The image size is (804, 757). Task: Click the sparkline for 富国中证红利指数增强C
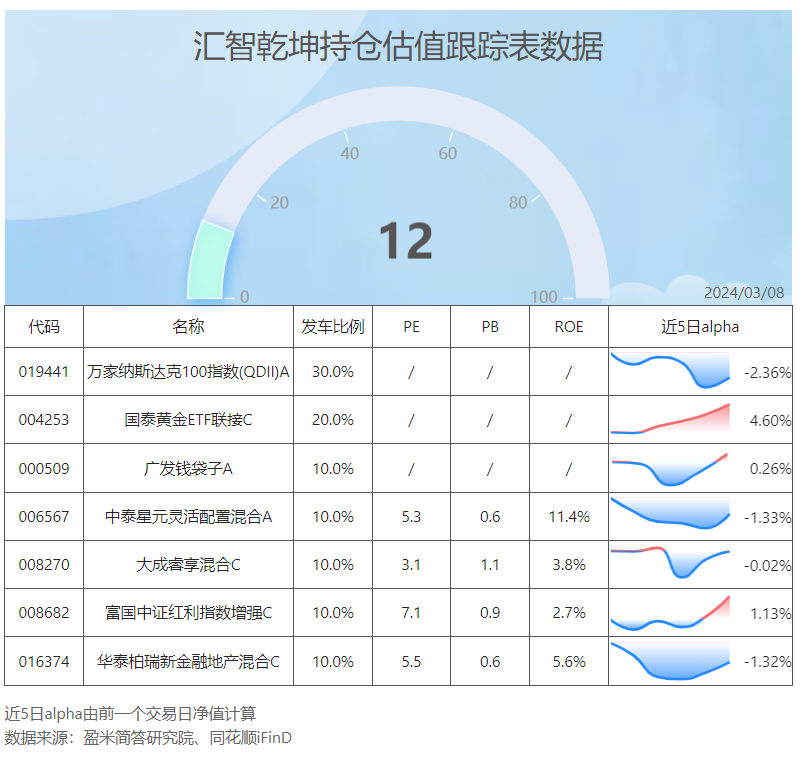click(x=670, y=613)
